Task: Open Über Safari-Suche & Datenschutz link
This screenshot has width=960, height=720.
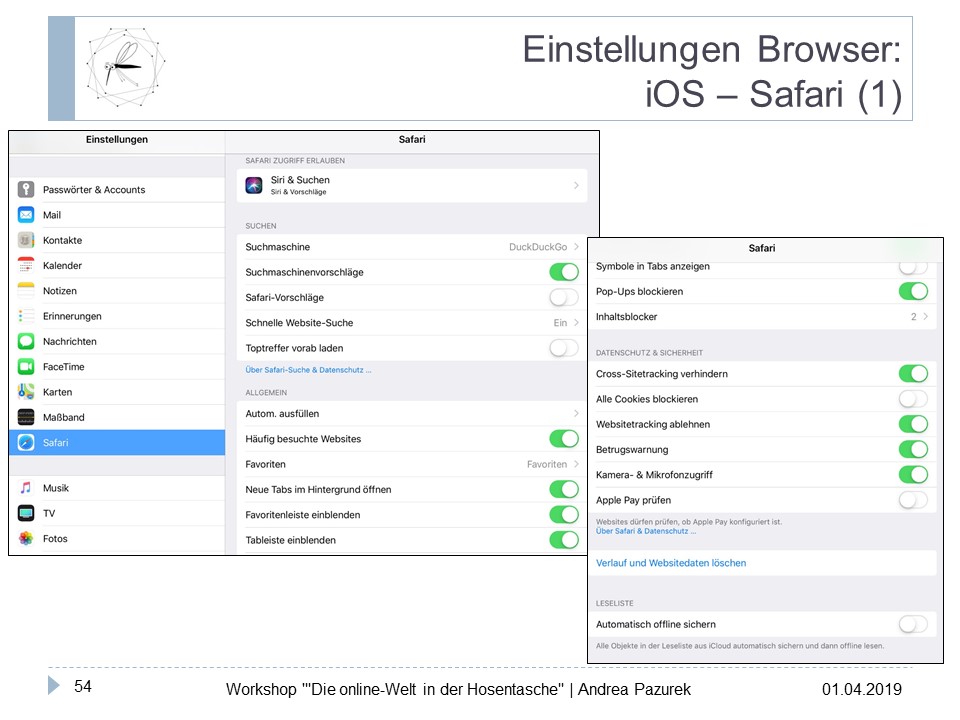Action: coord(308,370)
